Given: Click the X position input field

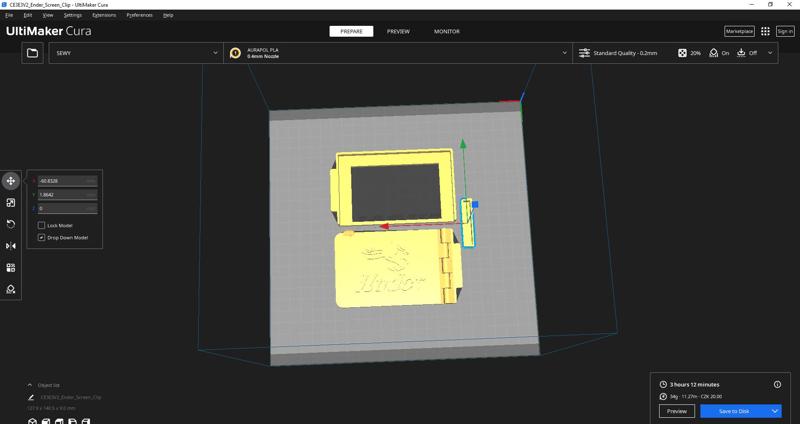Looking at the screenshot, I should [x=67, y=181].
